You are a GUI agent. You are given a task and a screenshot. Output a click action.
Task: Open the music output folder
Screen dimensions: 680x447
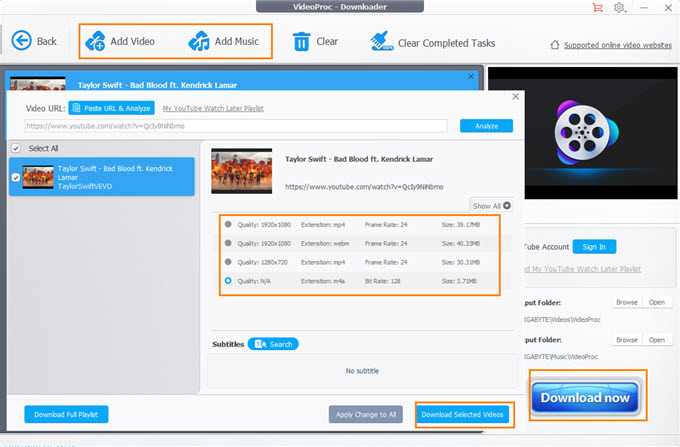(x=657, y=339)
